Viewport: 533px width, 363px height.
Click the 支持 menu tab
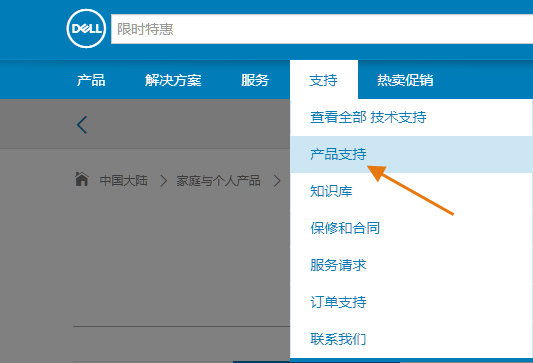click(324, 80)
